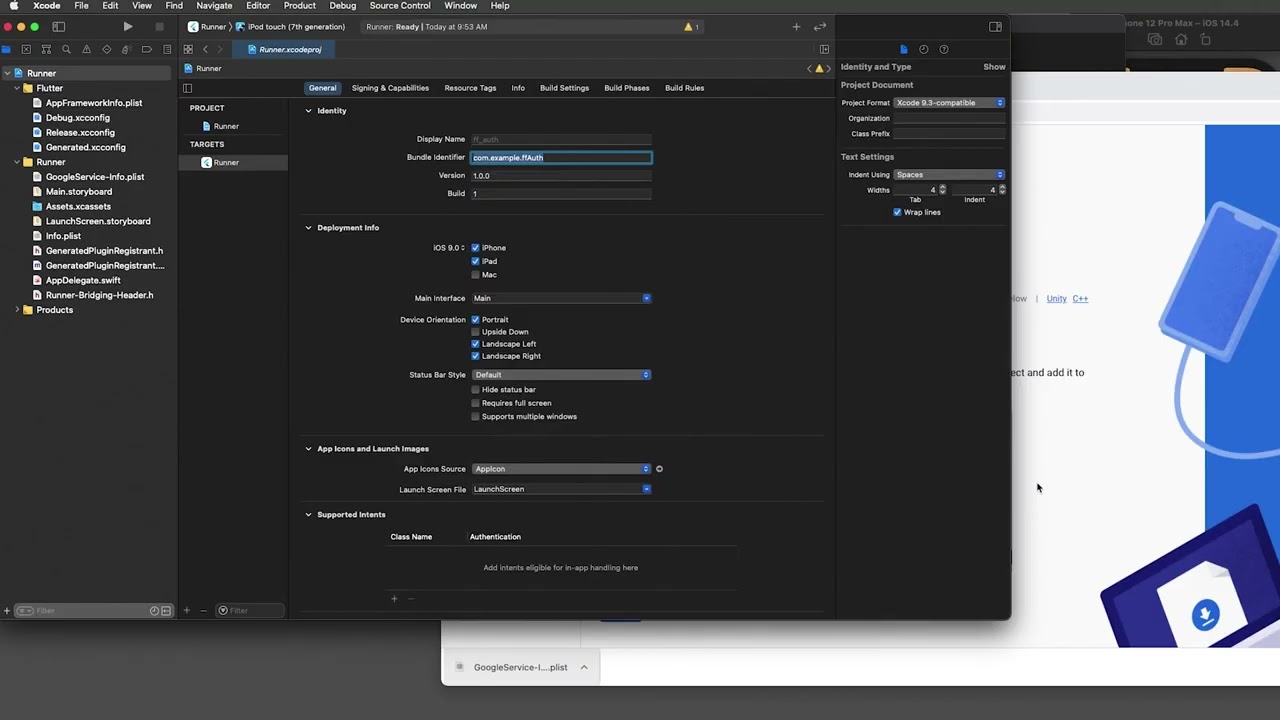
Task: Go back in editor history
Action: [206, 49]
